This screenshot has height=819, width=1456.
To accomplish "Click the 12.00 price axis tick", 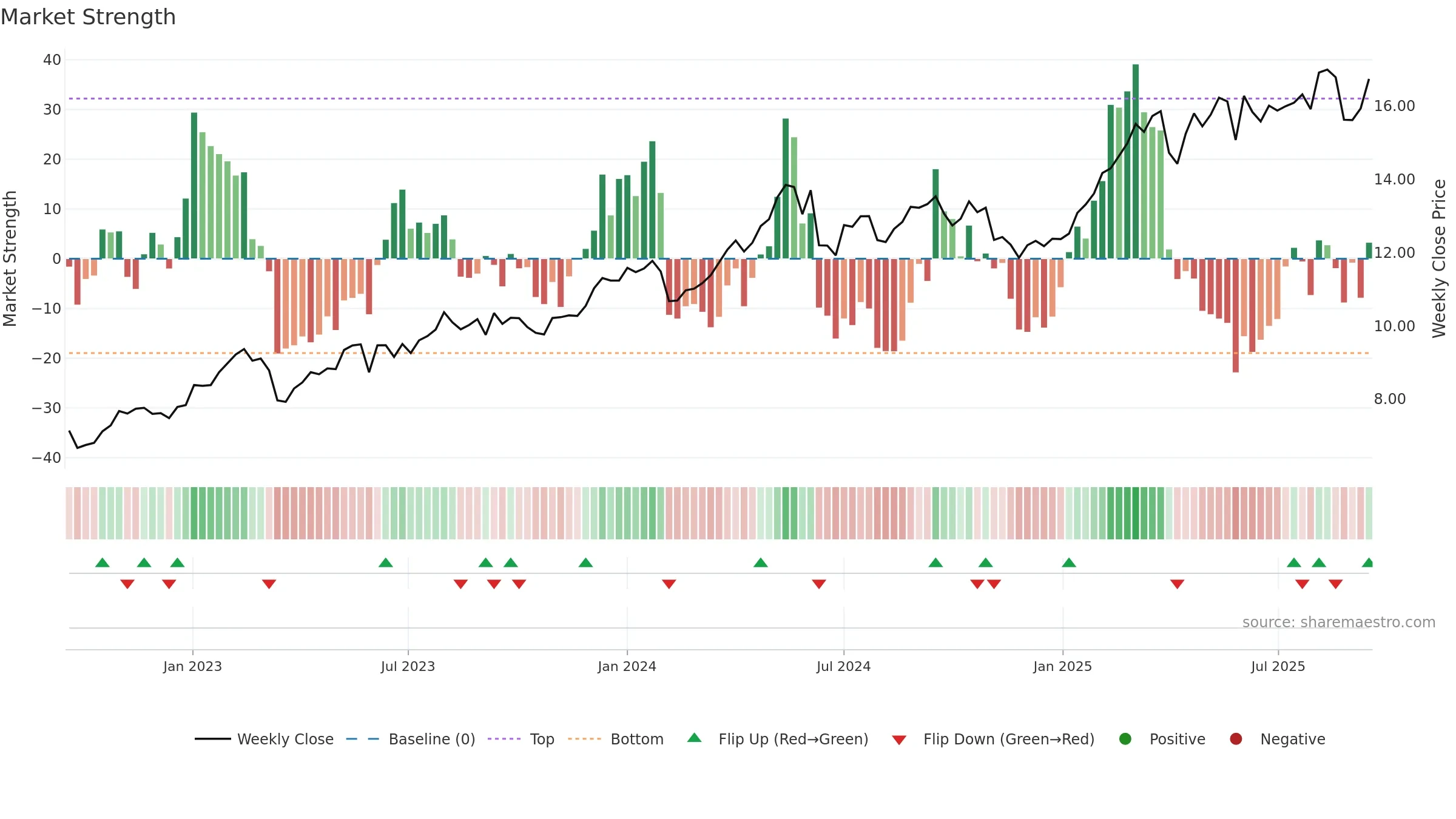I will point(1394,253).
